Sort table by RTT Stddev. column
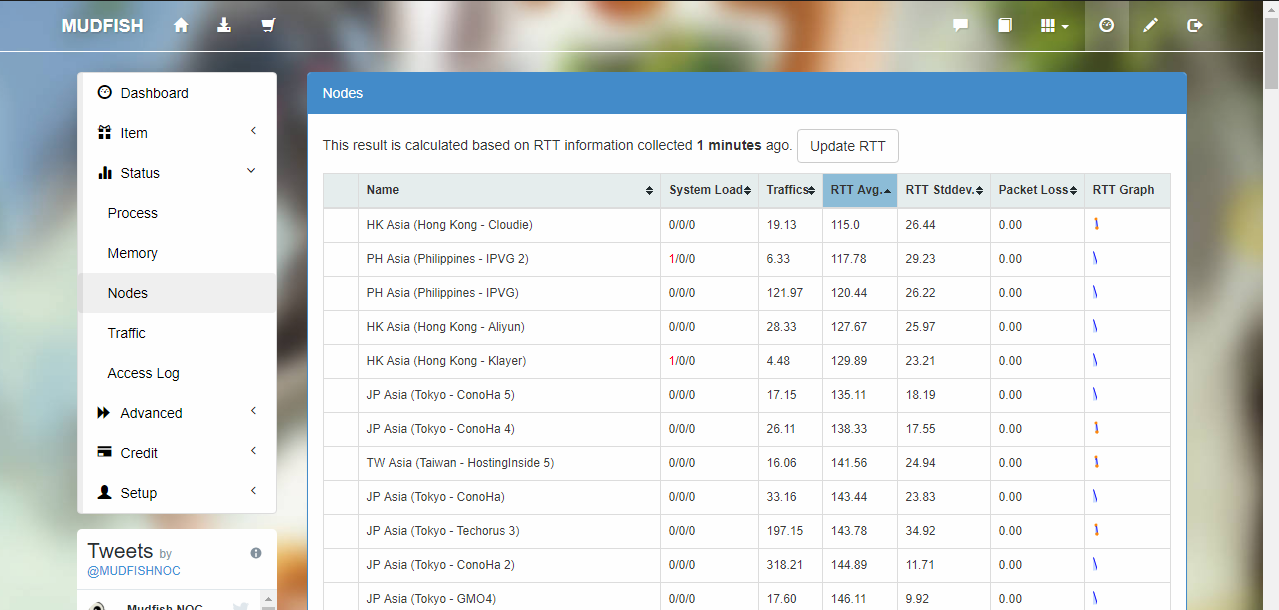The image size is (1279, 610). click(943, 190)
